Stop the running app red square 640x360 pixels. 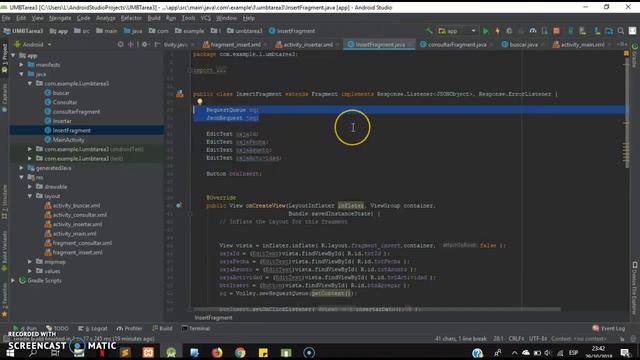pos(556,31)
